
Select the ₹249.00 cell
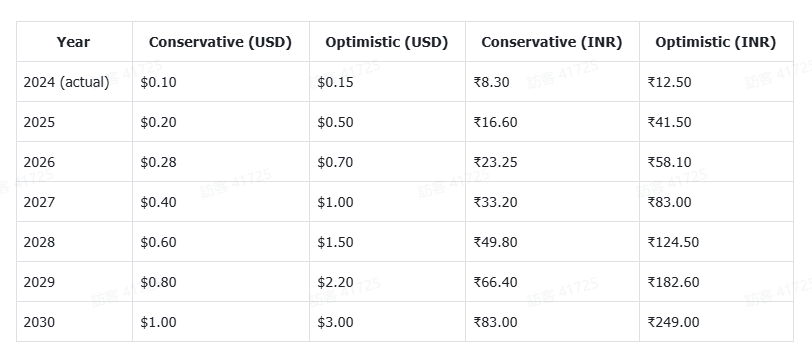point(716,322)
